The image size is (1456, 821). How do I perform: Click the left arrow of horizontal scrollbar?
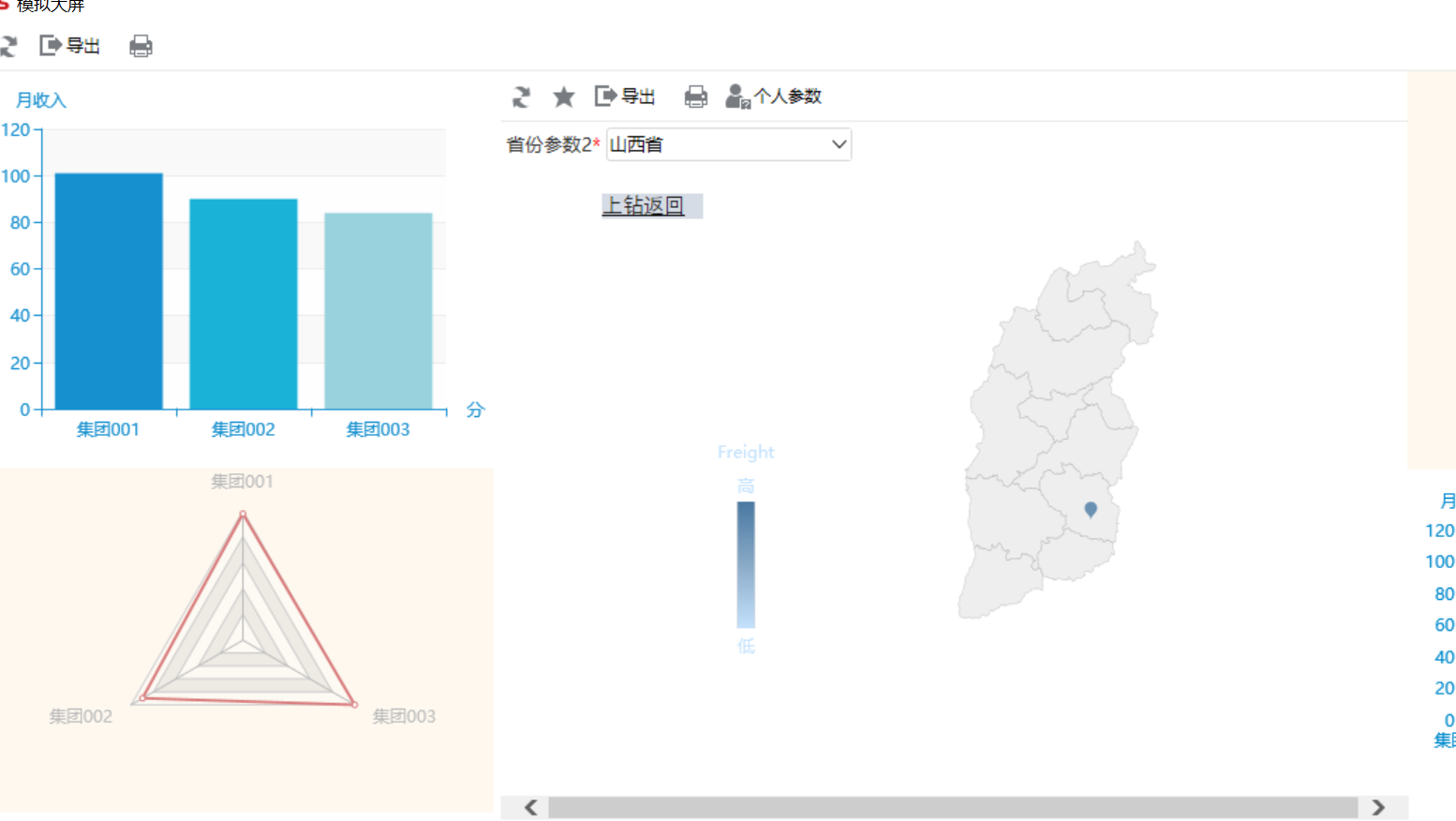[x=531, y=808]
